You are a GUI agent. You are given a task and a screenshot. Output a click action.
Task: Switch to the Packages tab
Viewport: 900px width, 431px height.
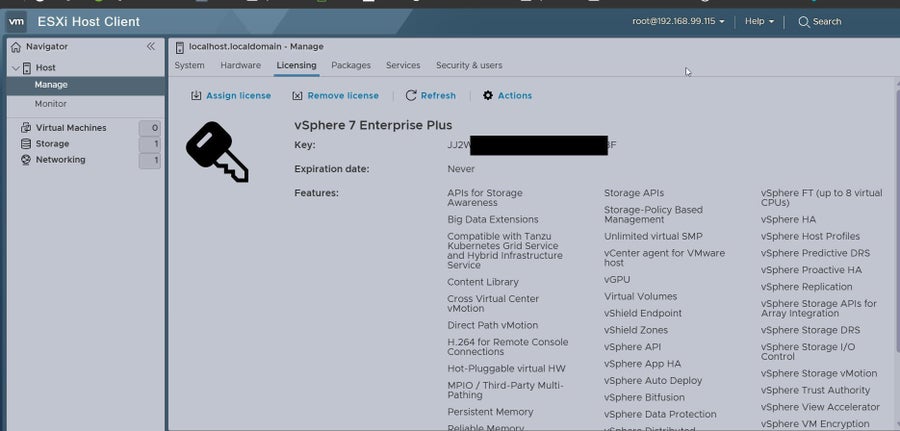tap(351, 65)
